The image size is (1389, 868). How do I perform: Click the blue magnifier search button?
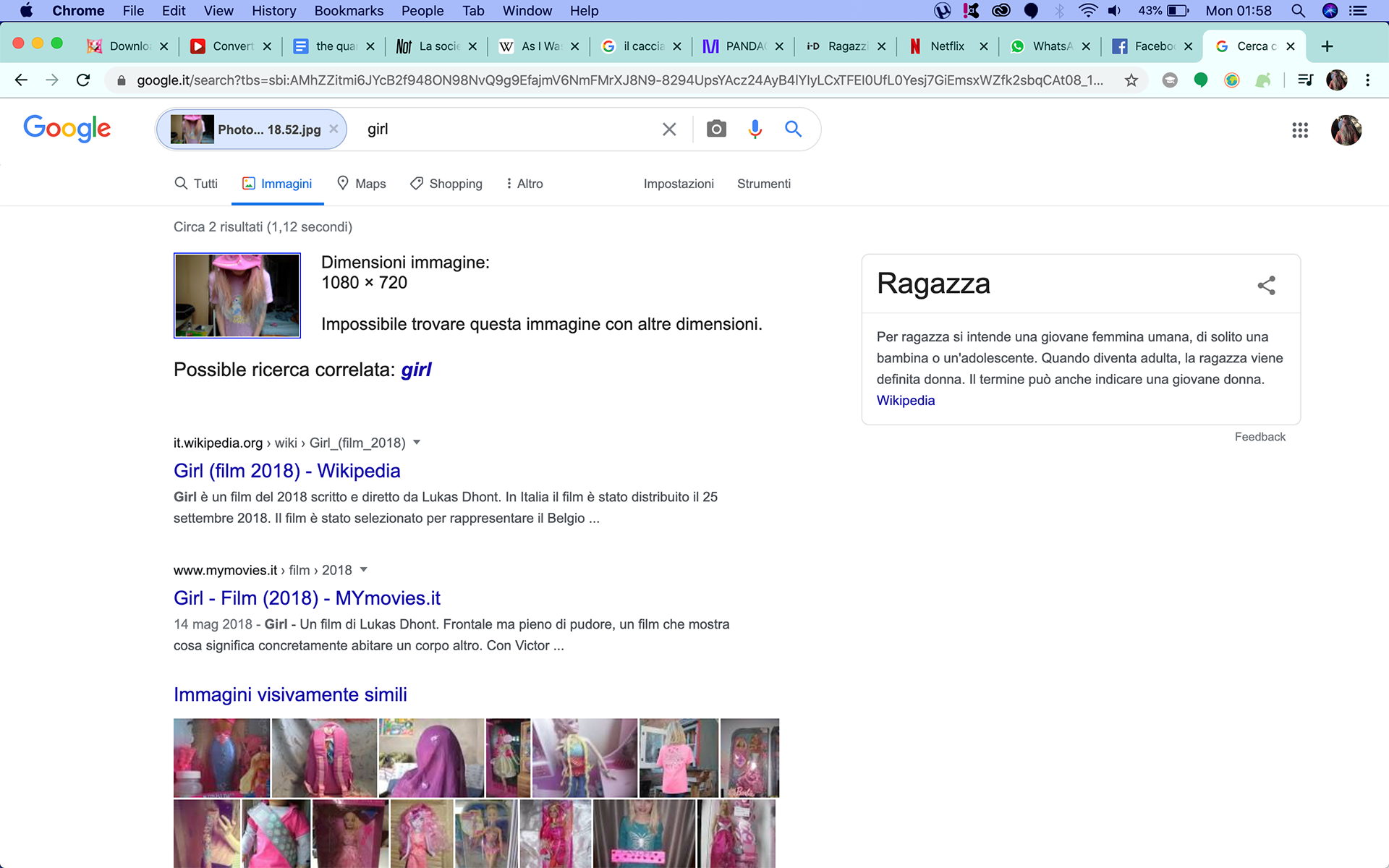[x=794, y=129]
